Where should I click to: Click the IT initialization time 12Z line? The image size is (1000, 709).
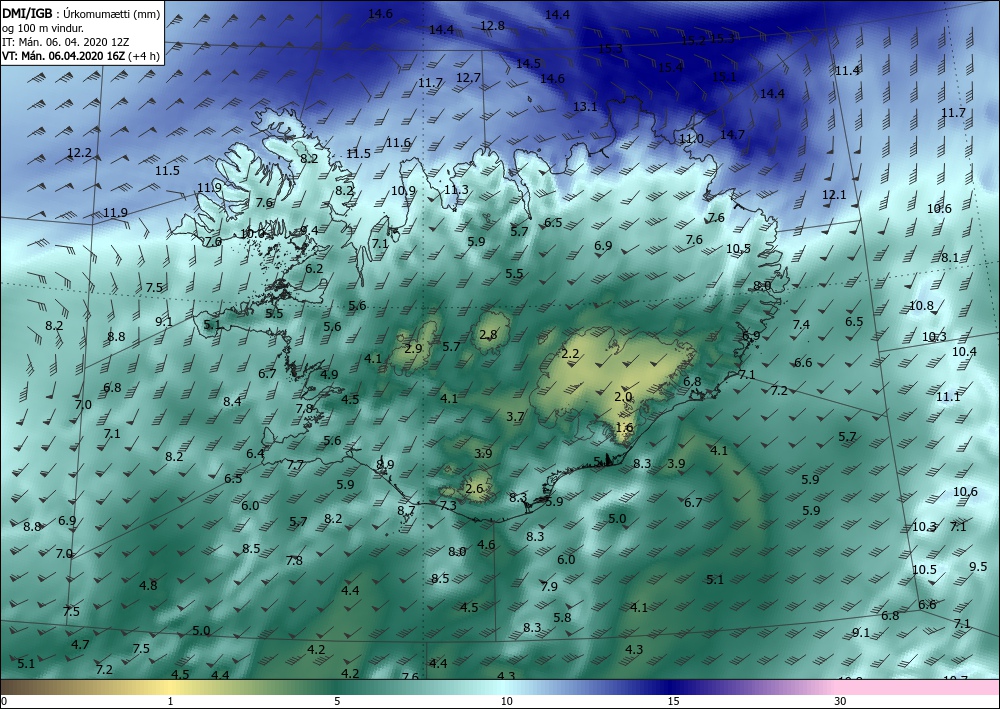(x=66, y=42)
